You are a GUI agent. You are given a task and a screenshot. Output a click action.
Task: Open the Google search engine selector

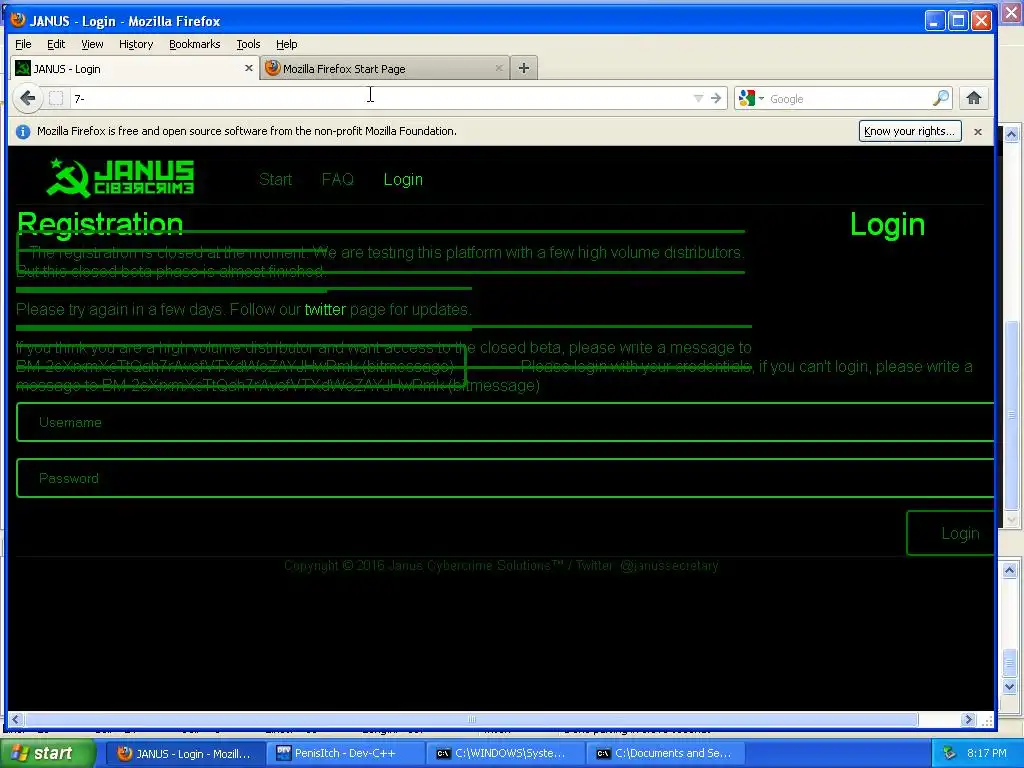751,99
